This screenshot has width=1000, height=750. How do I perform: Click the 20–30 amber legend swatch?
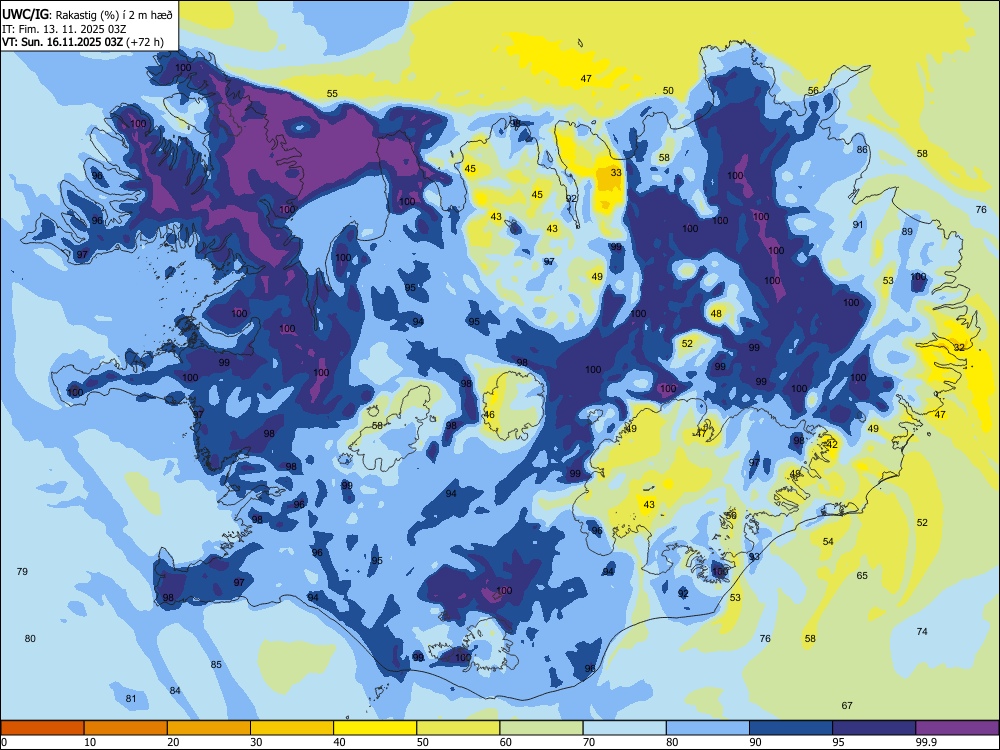(209, 728)
